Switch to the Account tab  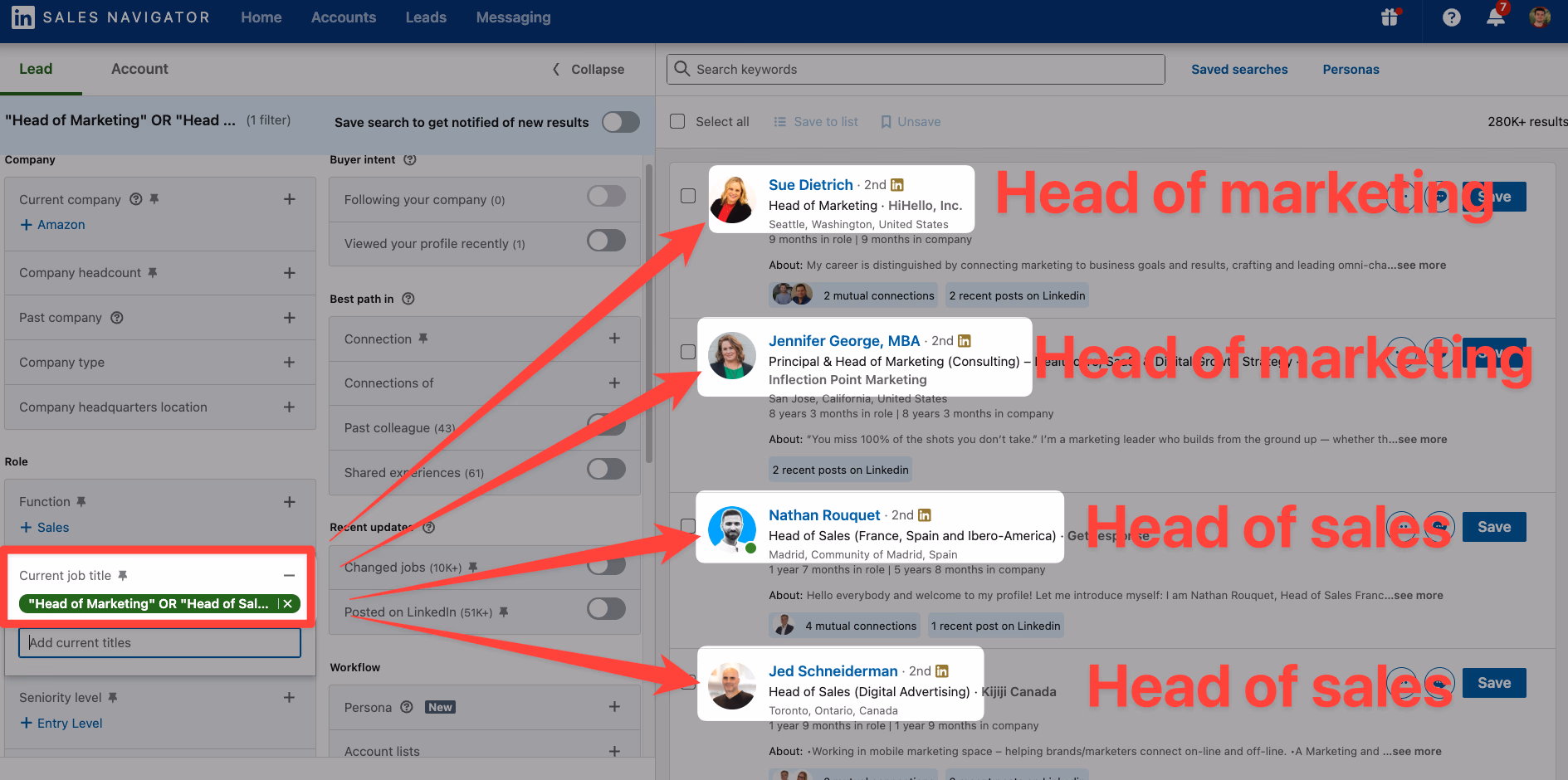(x=139, y=69)
